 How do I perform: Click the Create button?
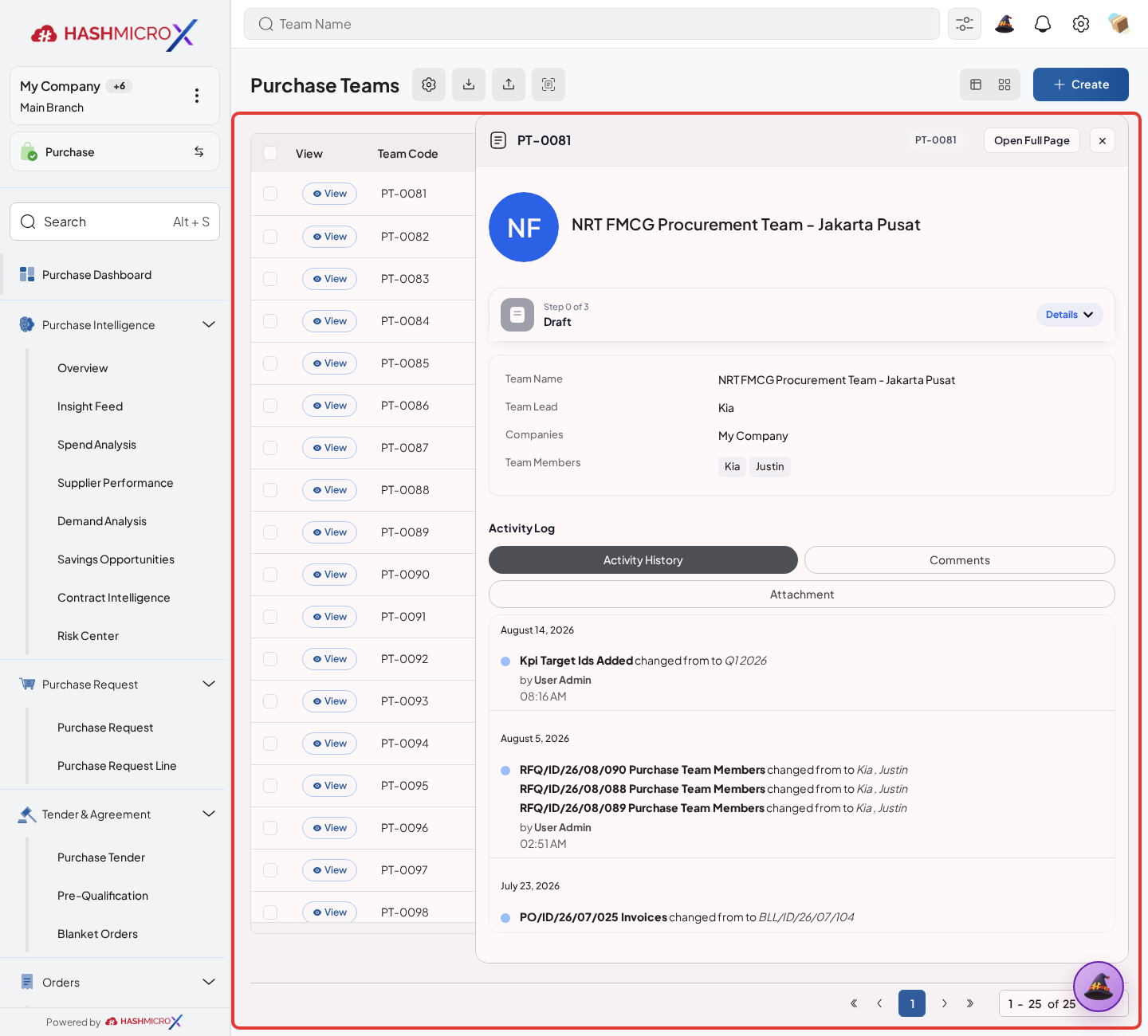(x=1081, y=84)
